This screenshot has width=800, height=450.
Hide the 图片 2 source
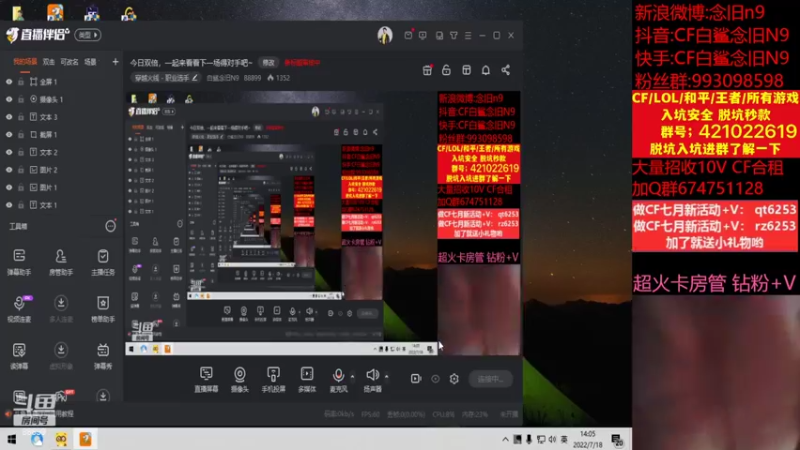9,170
